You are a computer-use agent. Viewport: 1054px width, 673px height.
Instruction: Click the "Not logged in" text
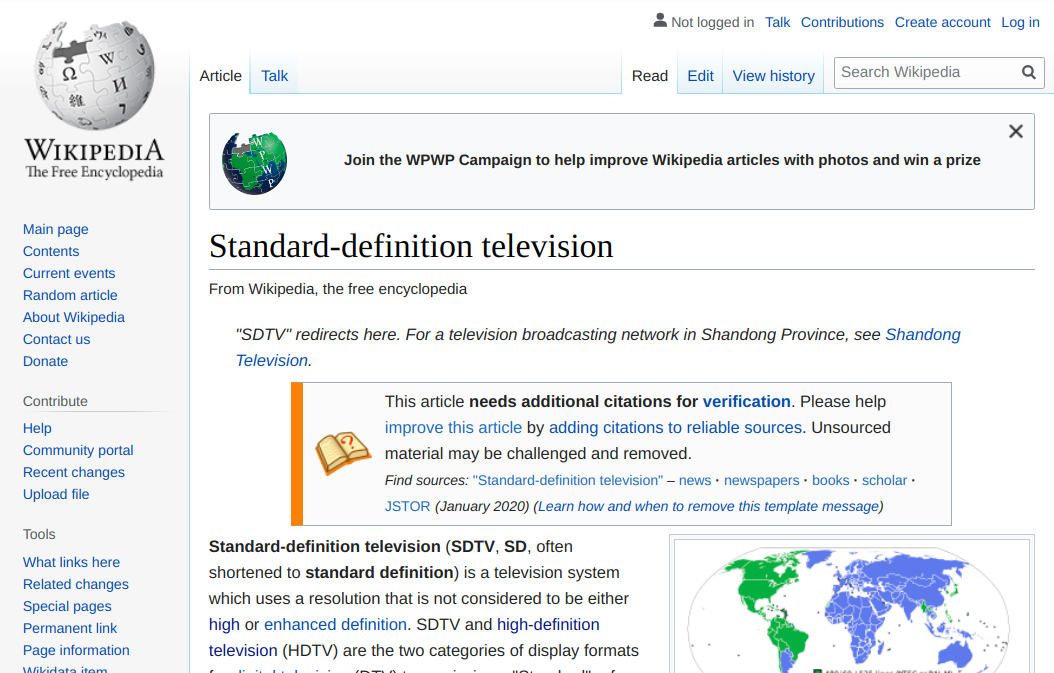tap(713, 22)
